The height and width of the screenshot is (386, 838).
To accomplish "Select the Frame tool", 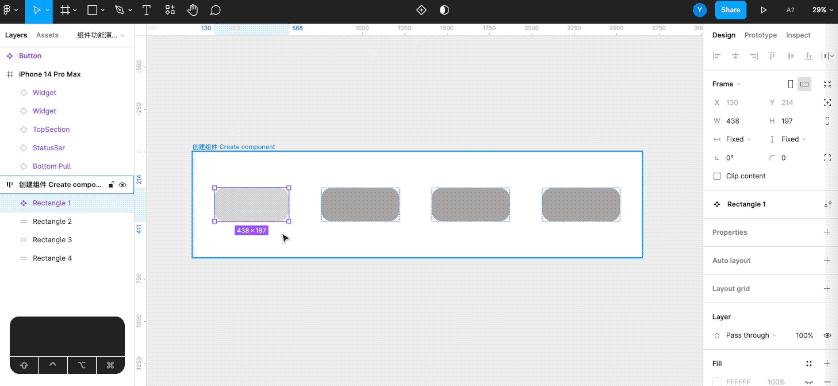I will coord(65,10).
